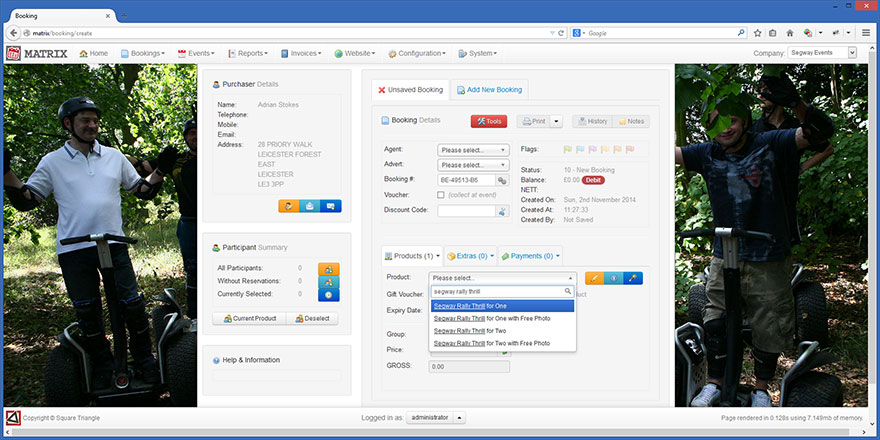
Task: Choose Segway Rally Thrill for Two with Free Photo
Action: [x=502, y=343]
